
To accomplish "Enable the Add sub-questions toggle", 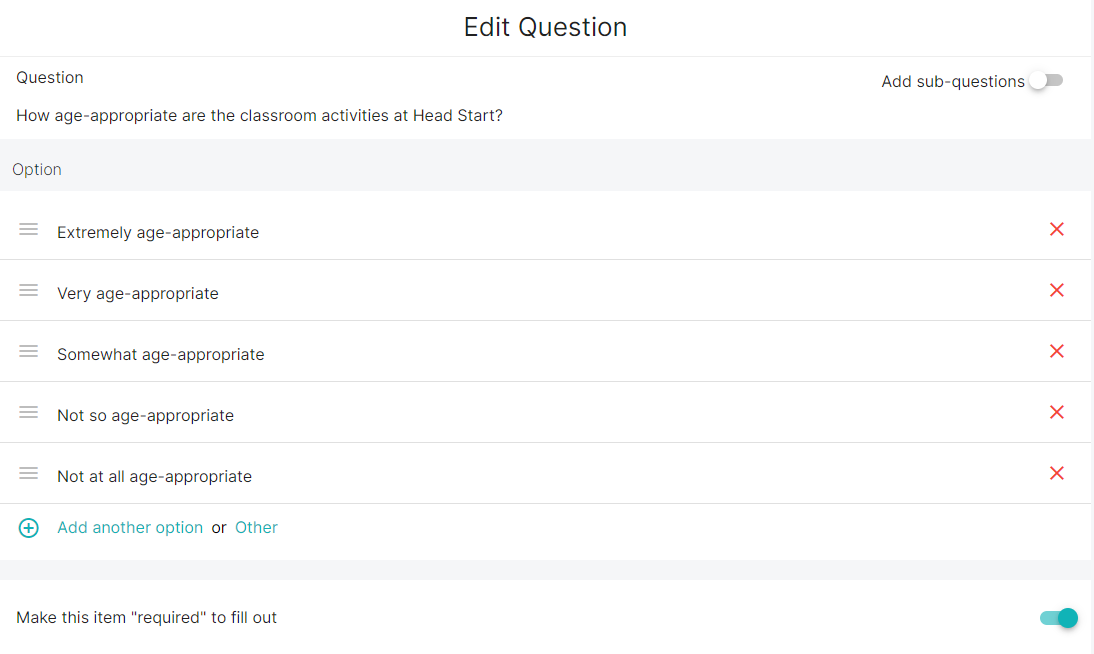I will (1046, 81).
